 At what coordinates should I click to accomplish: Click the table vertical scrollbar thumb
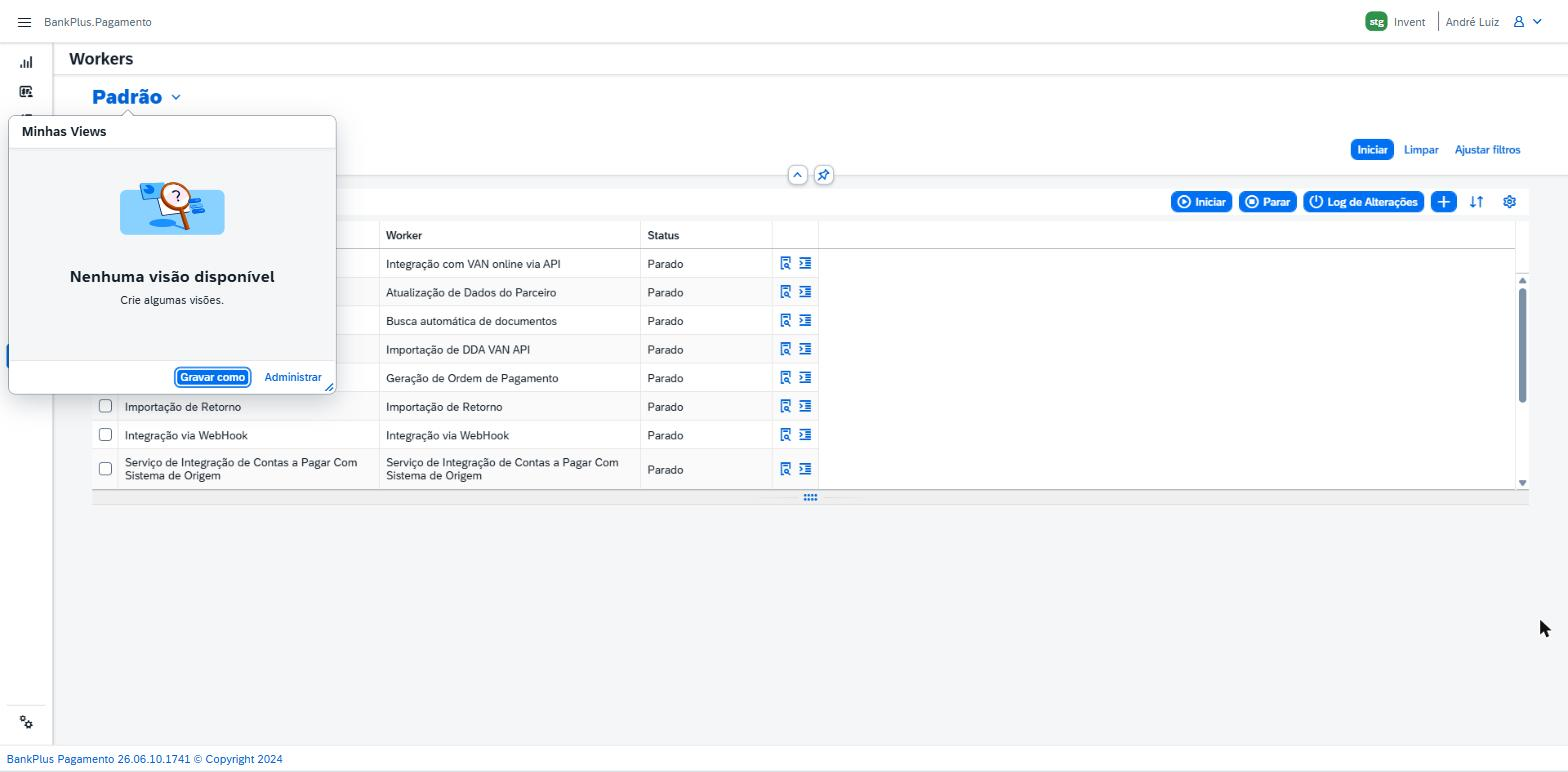pos(1522,345)
